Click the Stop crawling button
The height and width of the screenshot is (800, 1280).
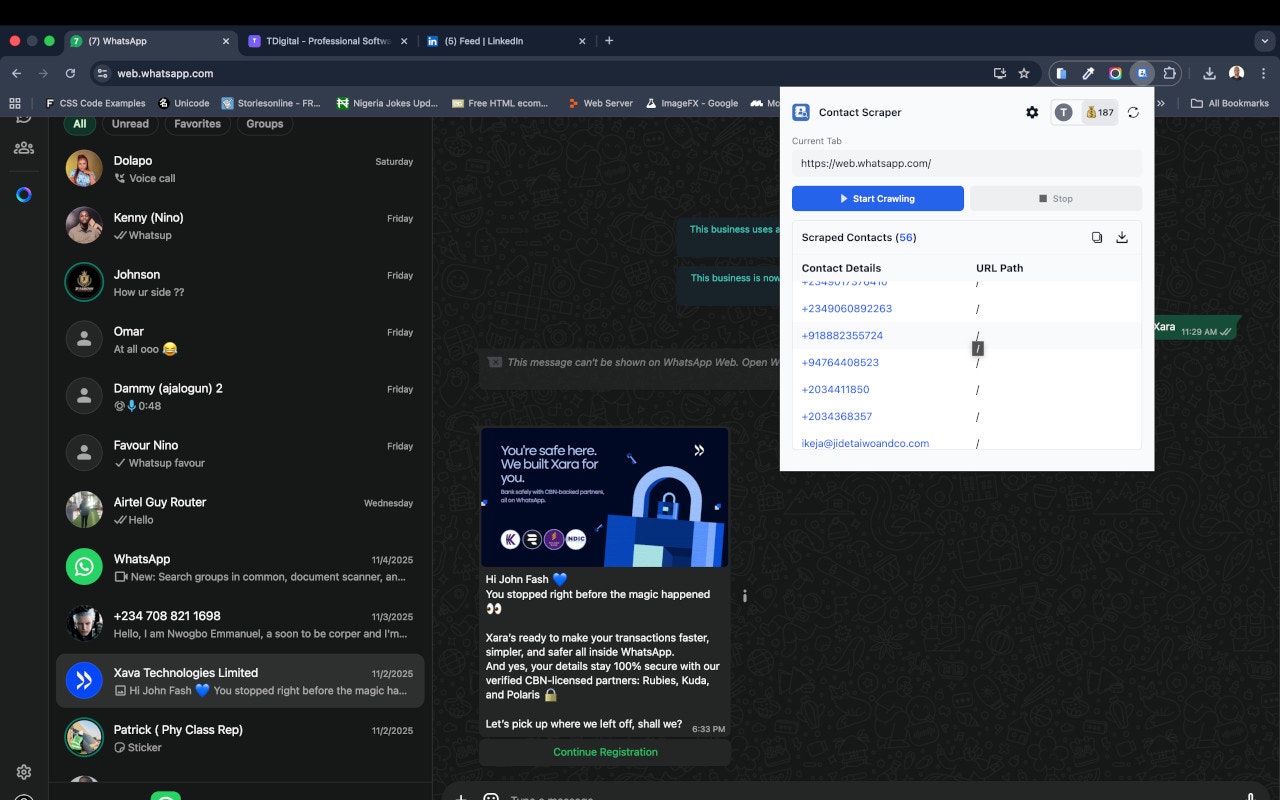tap(1056, 198)
